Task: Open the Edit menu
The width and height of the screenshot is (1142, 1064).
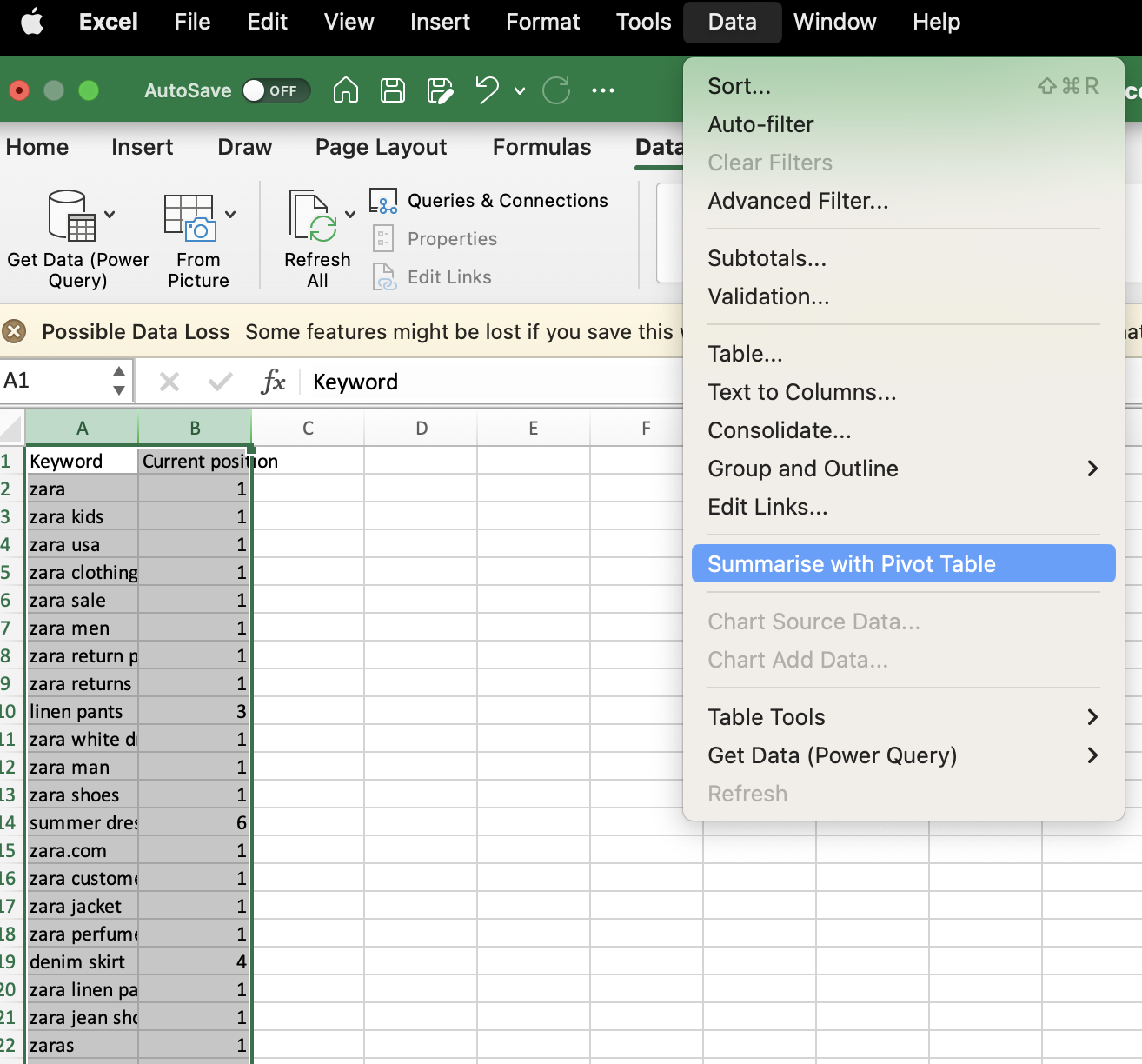Action: 267,22
